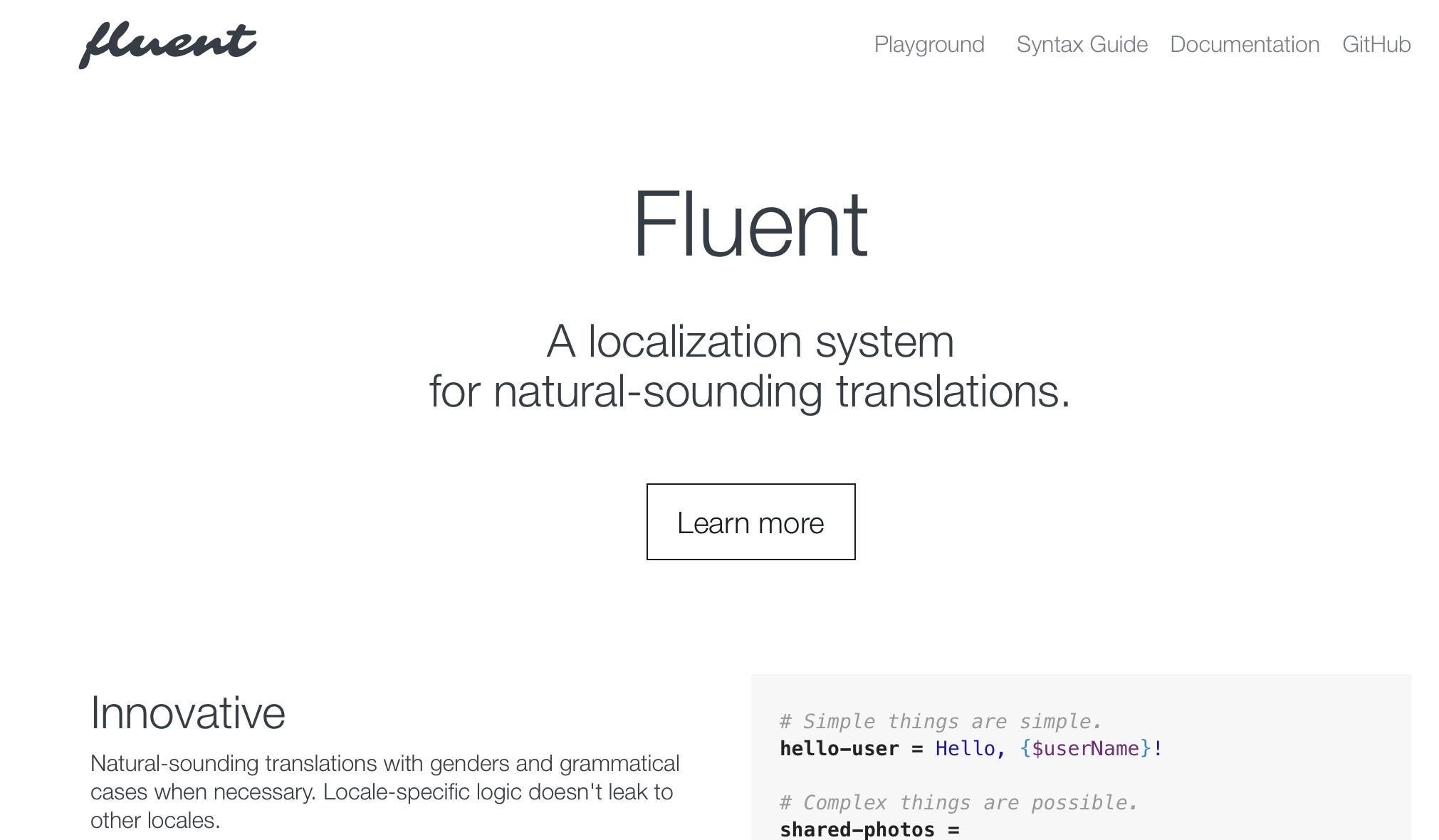Click the hello-user code line

pos(971,748)
